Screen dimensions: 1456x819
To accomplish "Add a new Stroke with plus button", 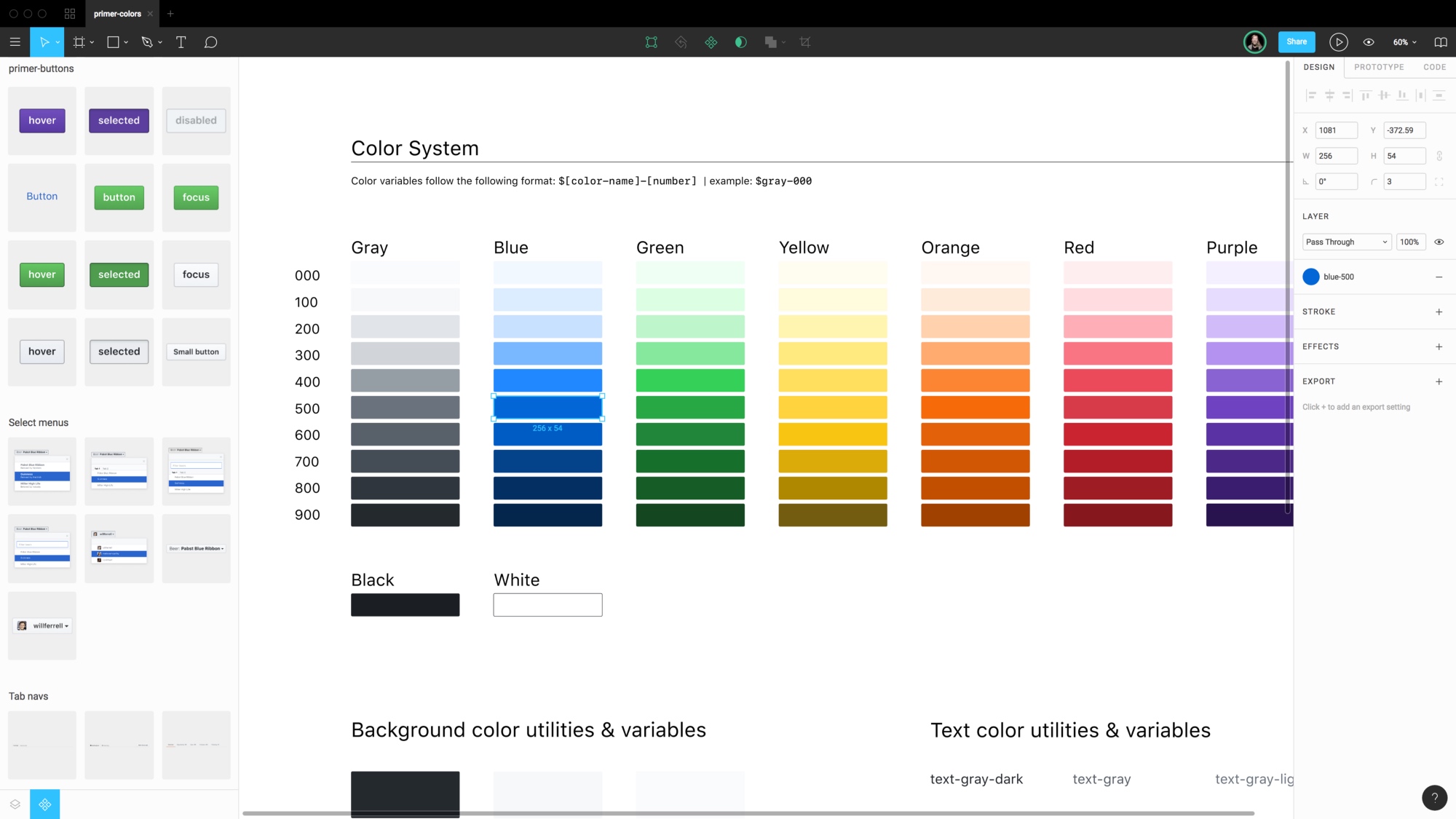I will [x=1439, y=312].
